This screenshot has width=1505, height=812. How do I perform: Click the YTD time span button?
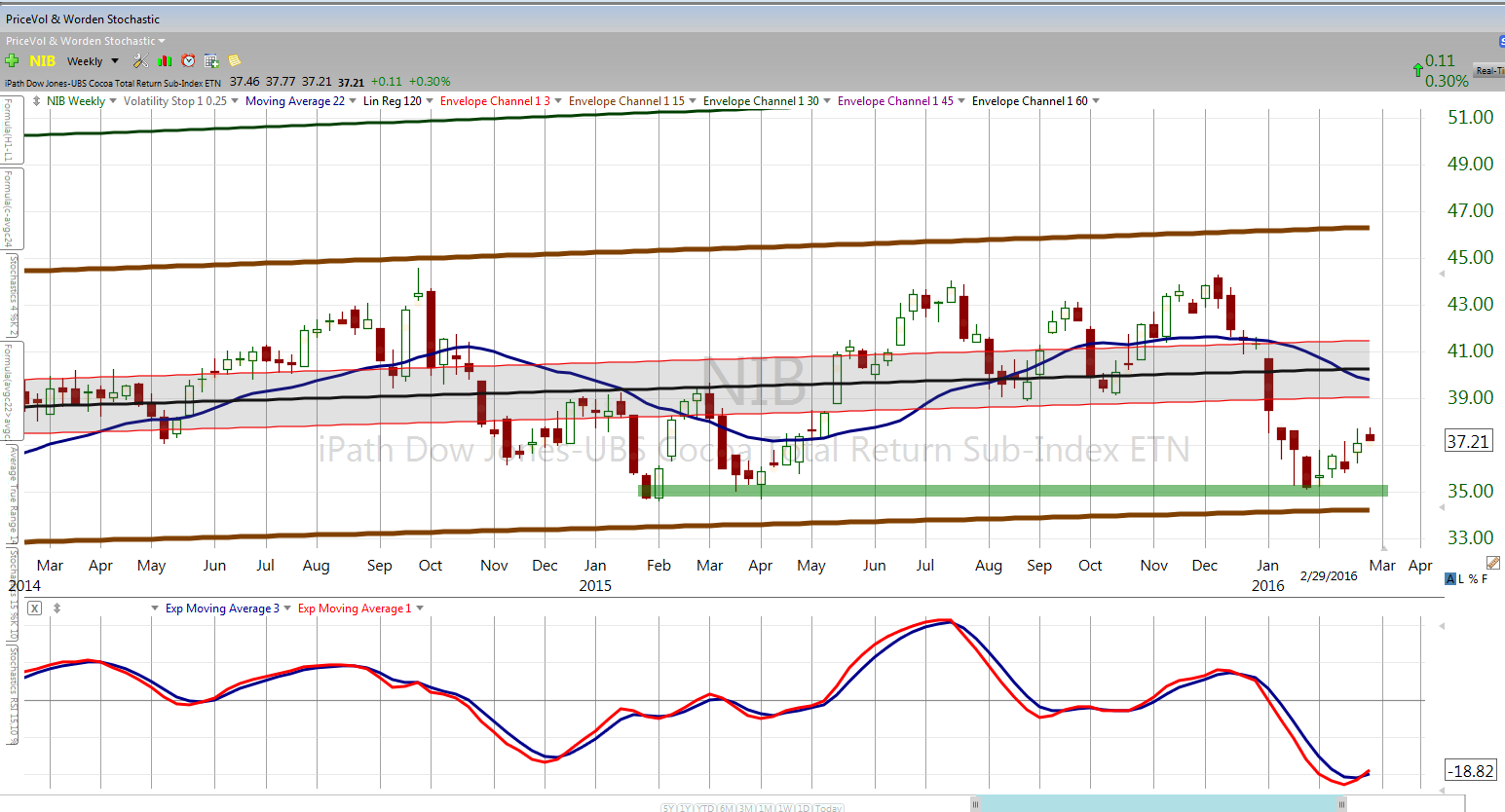707,808
